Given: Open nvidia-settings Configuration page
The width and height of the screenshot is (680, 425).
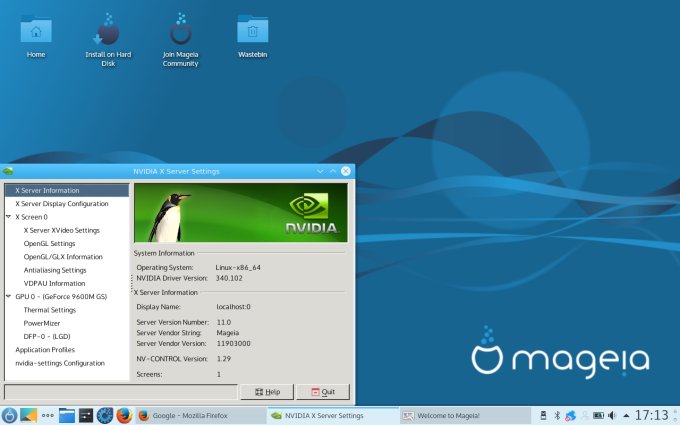Looking at the screenshot, I should tap(60, 363).
